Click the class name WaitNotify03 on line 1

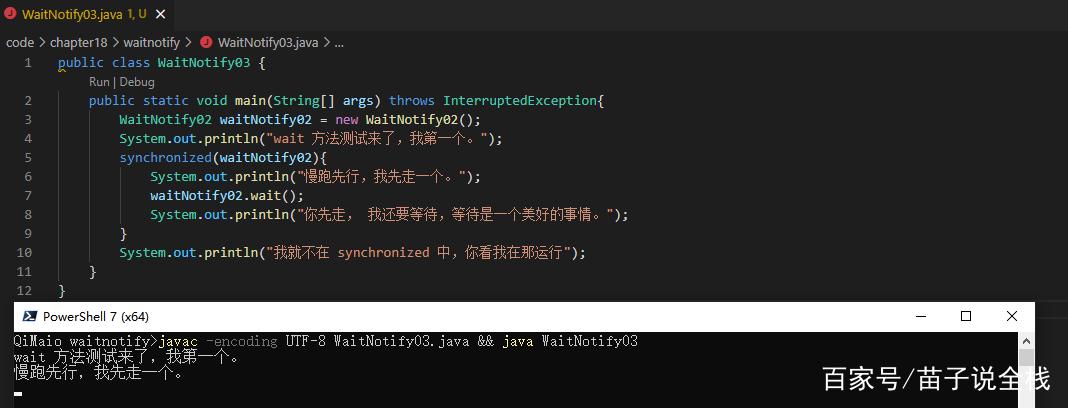204,63
